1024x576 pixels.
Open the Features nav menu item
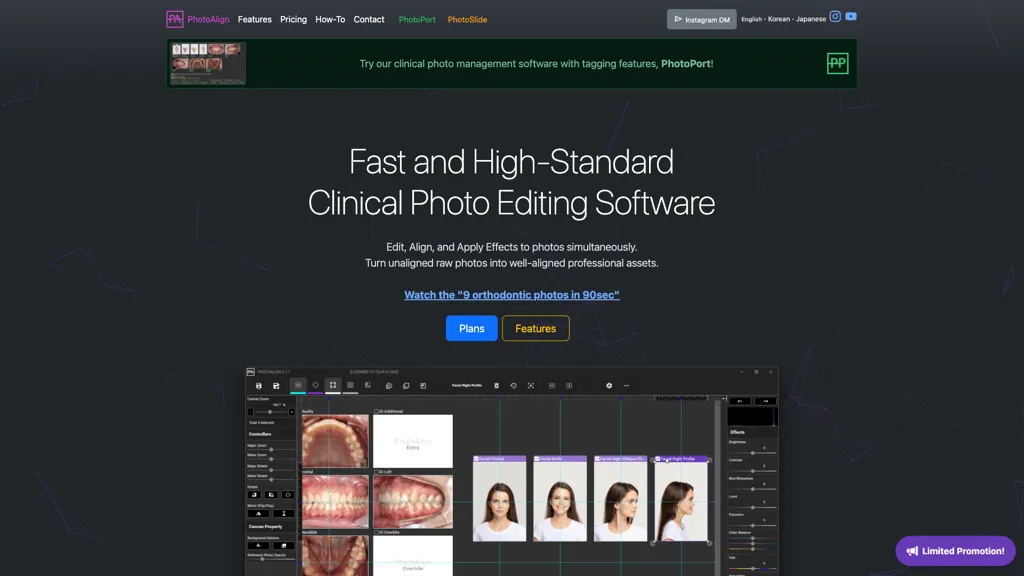(x=255, y=20)
